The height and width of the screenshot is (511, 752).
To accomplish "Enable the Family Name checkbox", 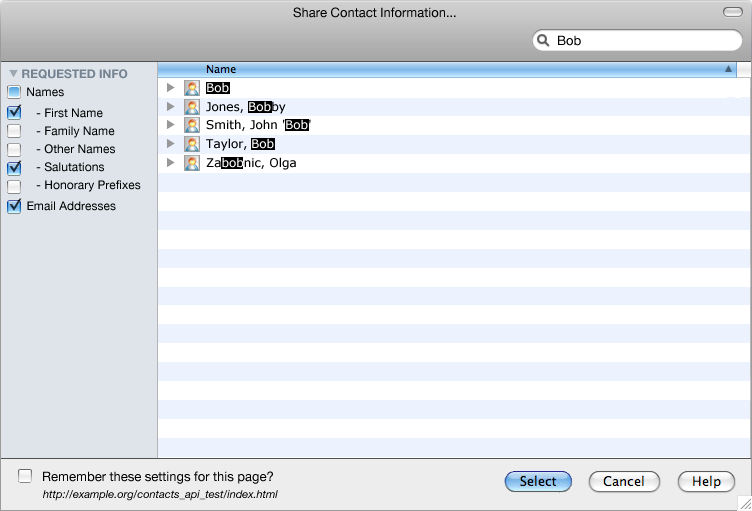I will click(x=14, y=131).
